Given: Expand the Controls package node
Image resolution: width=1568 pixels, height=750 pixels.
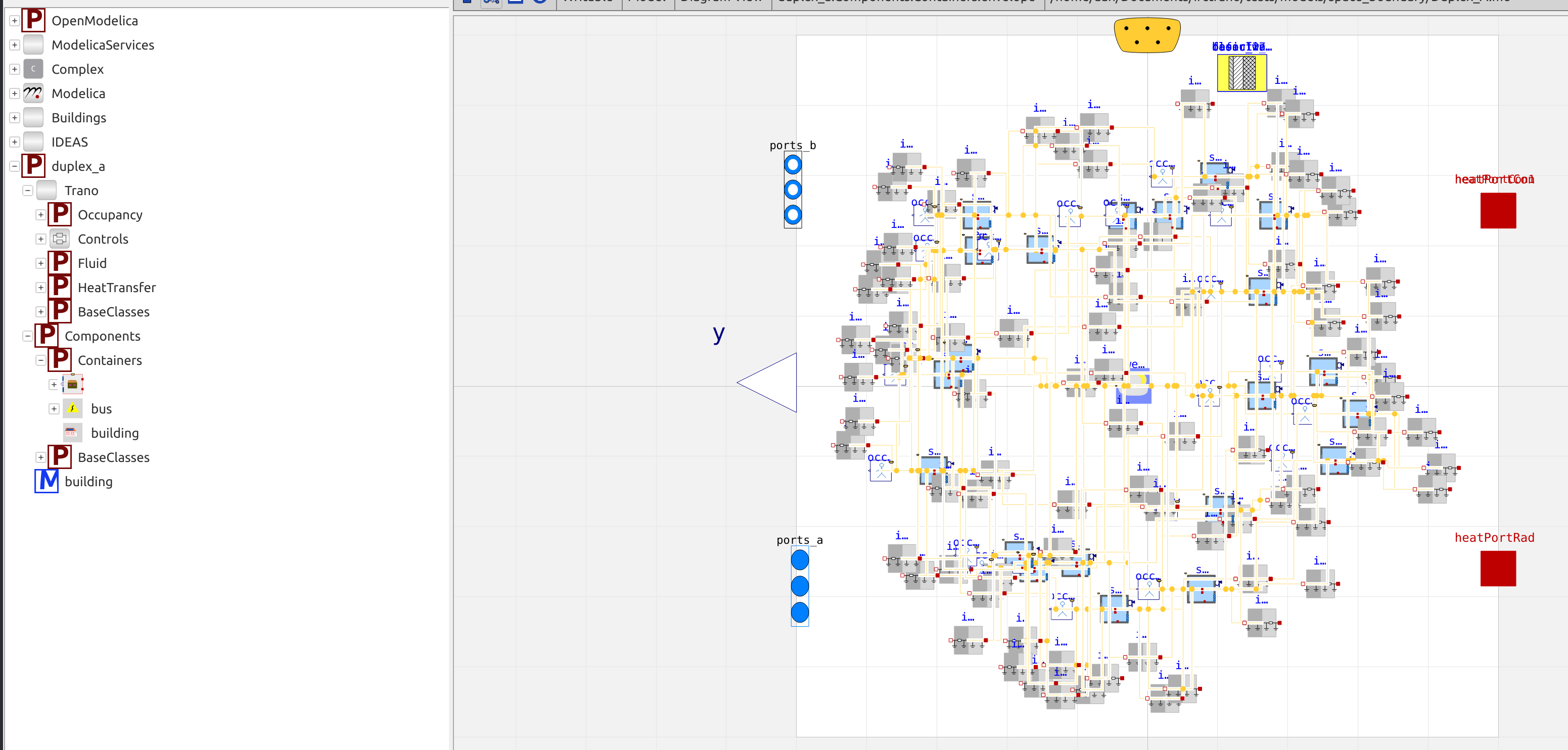Looking at the screenshot, I should click(41, 239).
